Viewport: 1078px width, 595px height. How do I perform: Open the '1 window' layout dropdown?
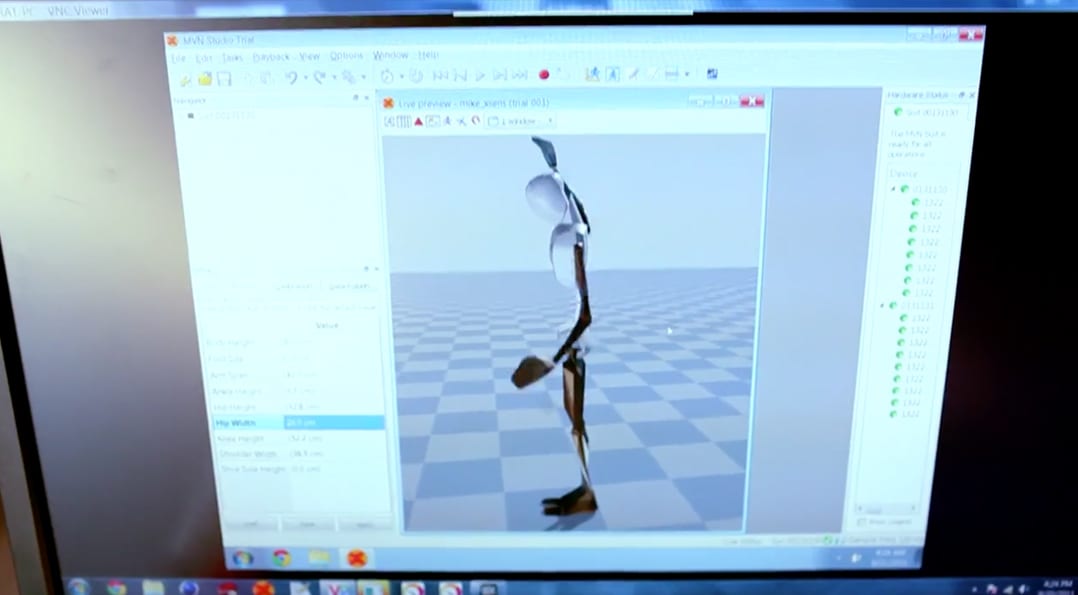click(x=520, y=121)
